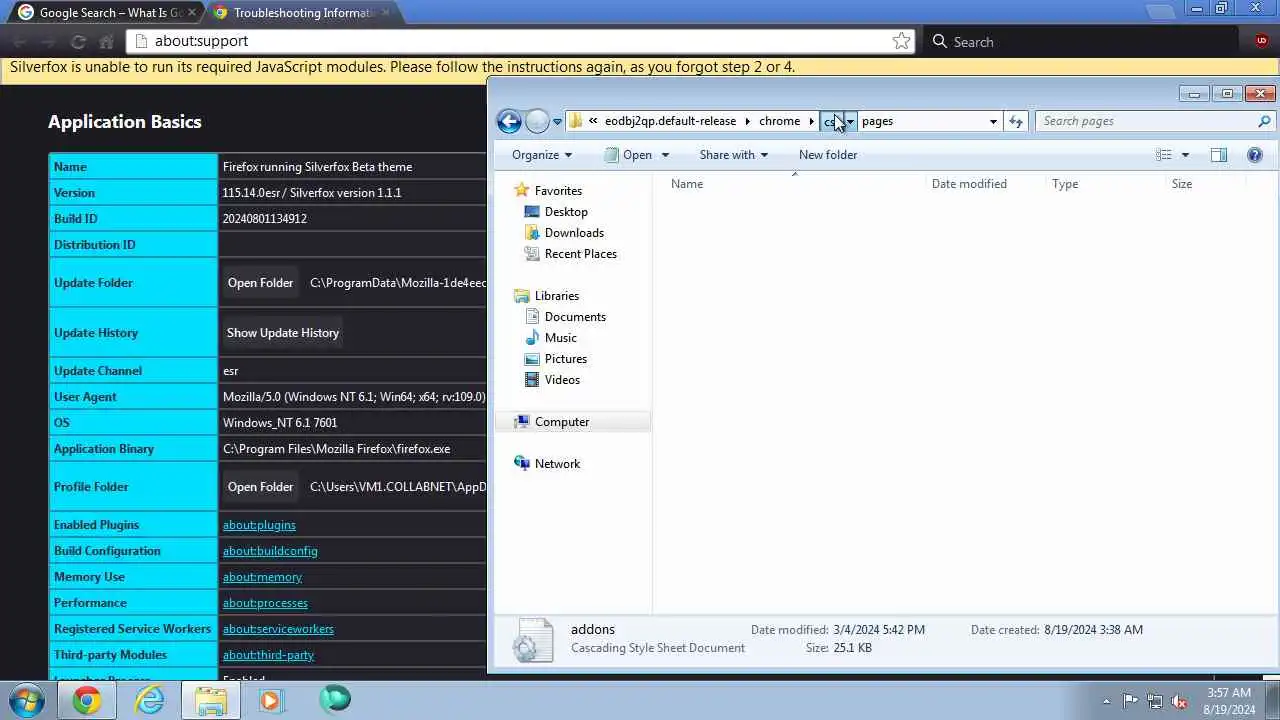Click the magnifier icon in Search pages box
This screenshot has height=720, width=1280.
pos(1264,121)
